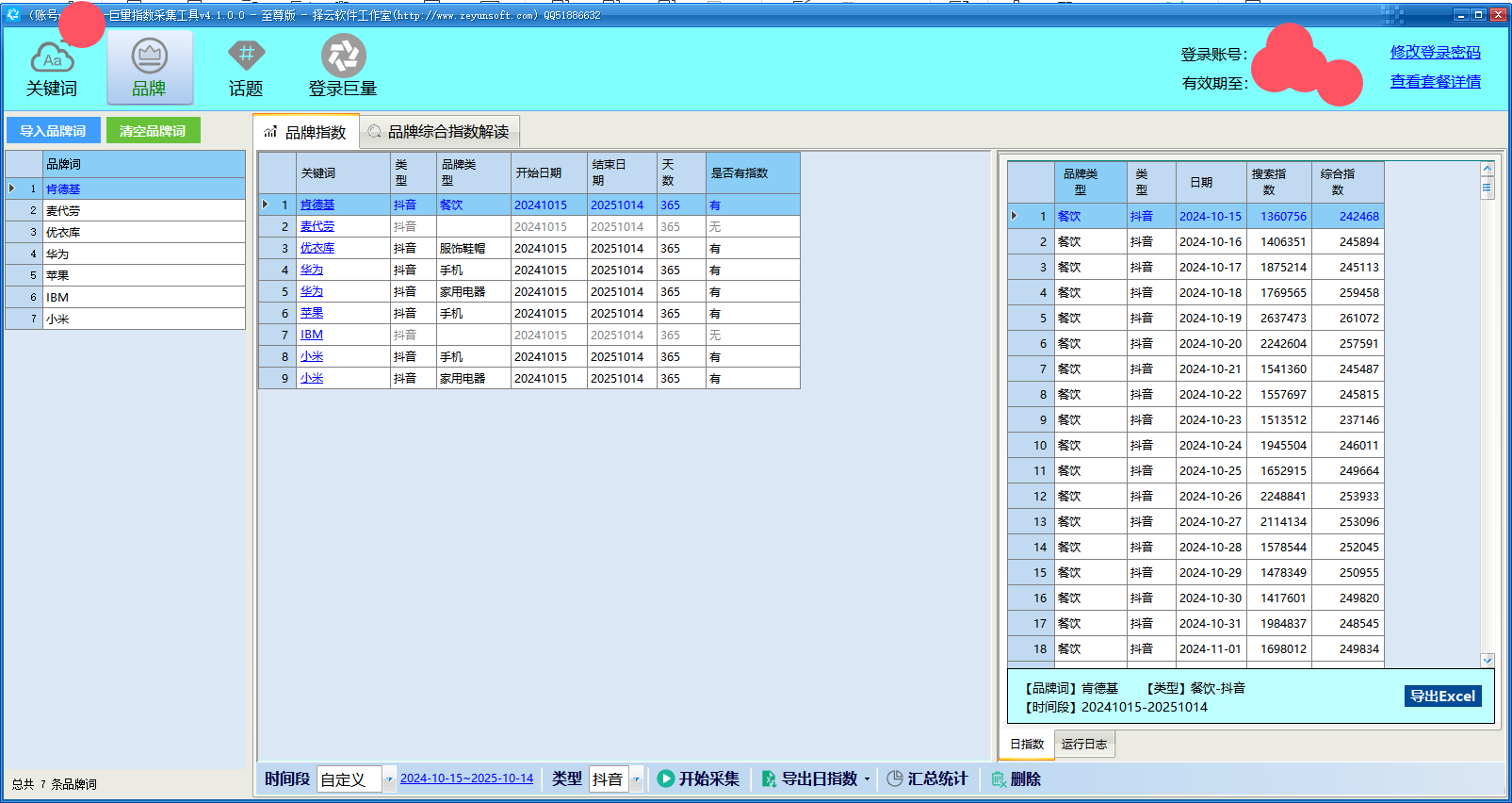Click 汇总统计 summary statistics
The width and height of the screenshot is (1512, 803).
coord(927,778)
